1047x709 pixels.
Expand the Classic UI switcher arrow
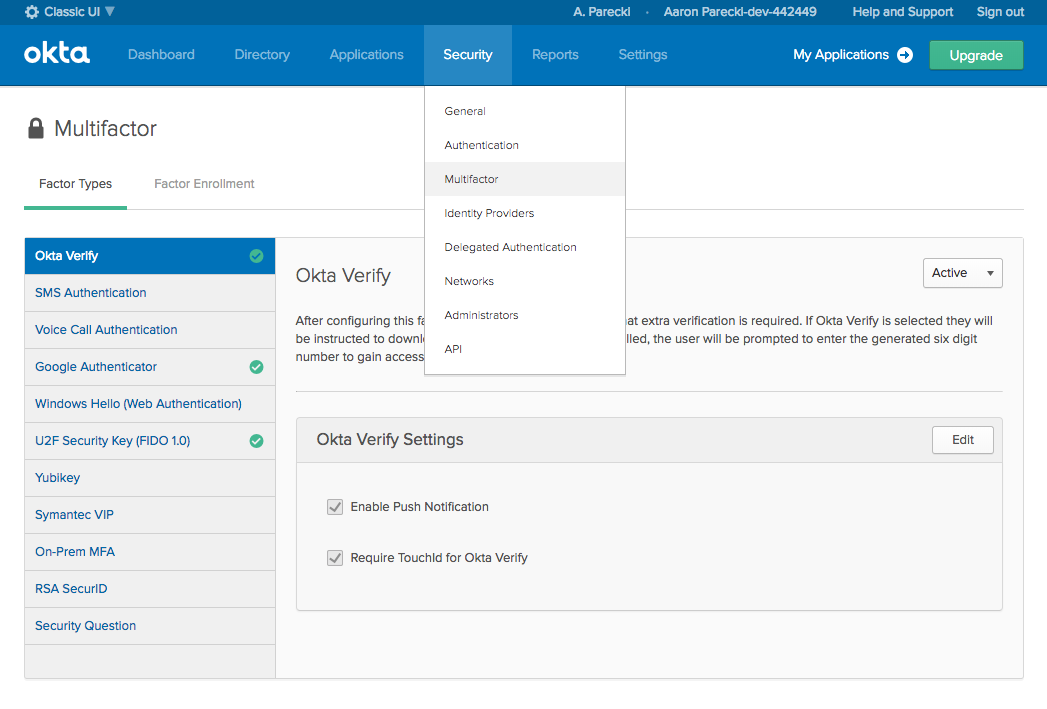pyautogui.click(x=110, y=12)
